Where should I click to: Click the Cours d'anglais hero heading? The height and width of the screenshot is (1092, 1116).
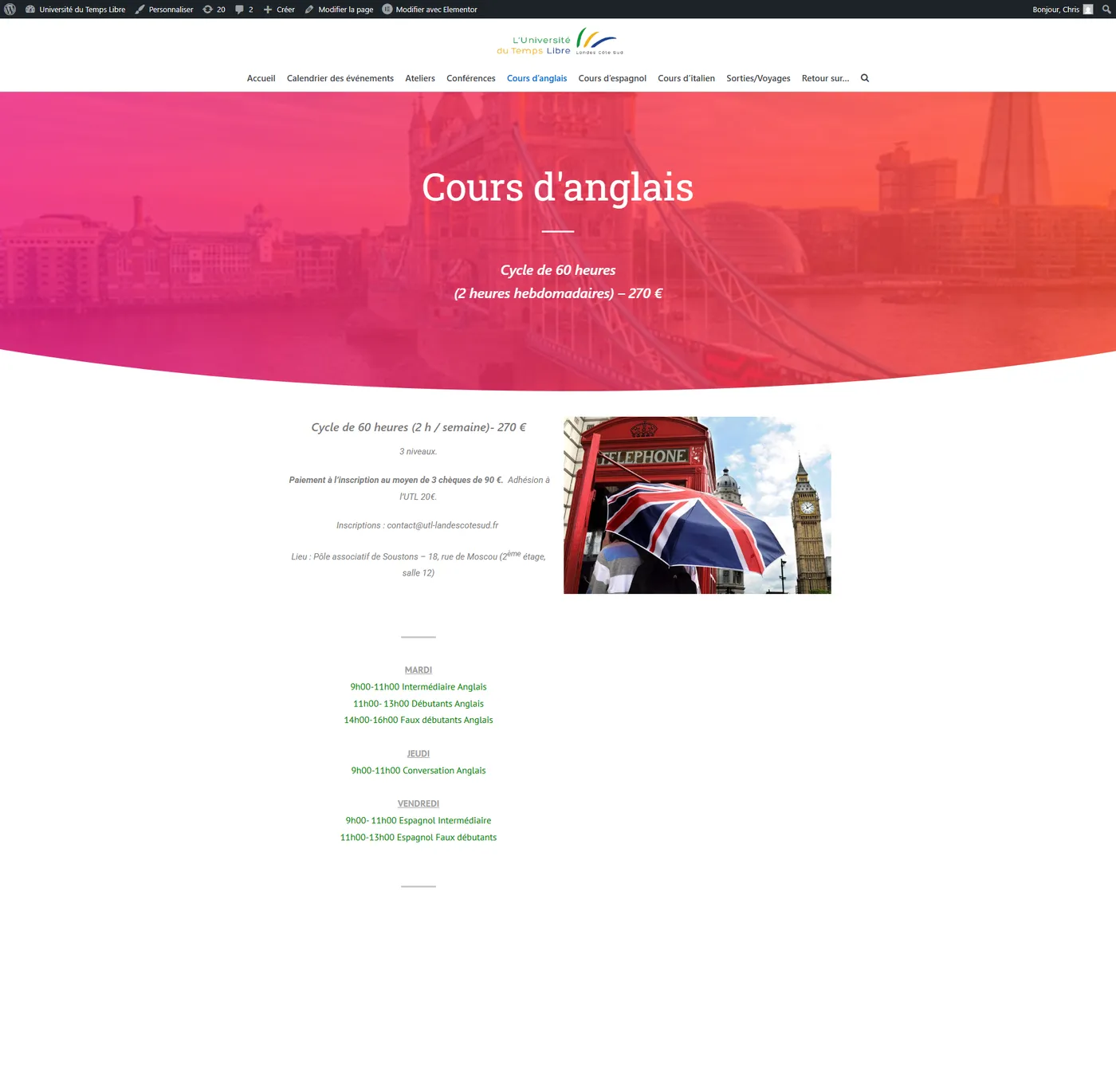558,188
